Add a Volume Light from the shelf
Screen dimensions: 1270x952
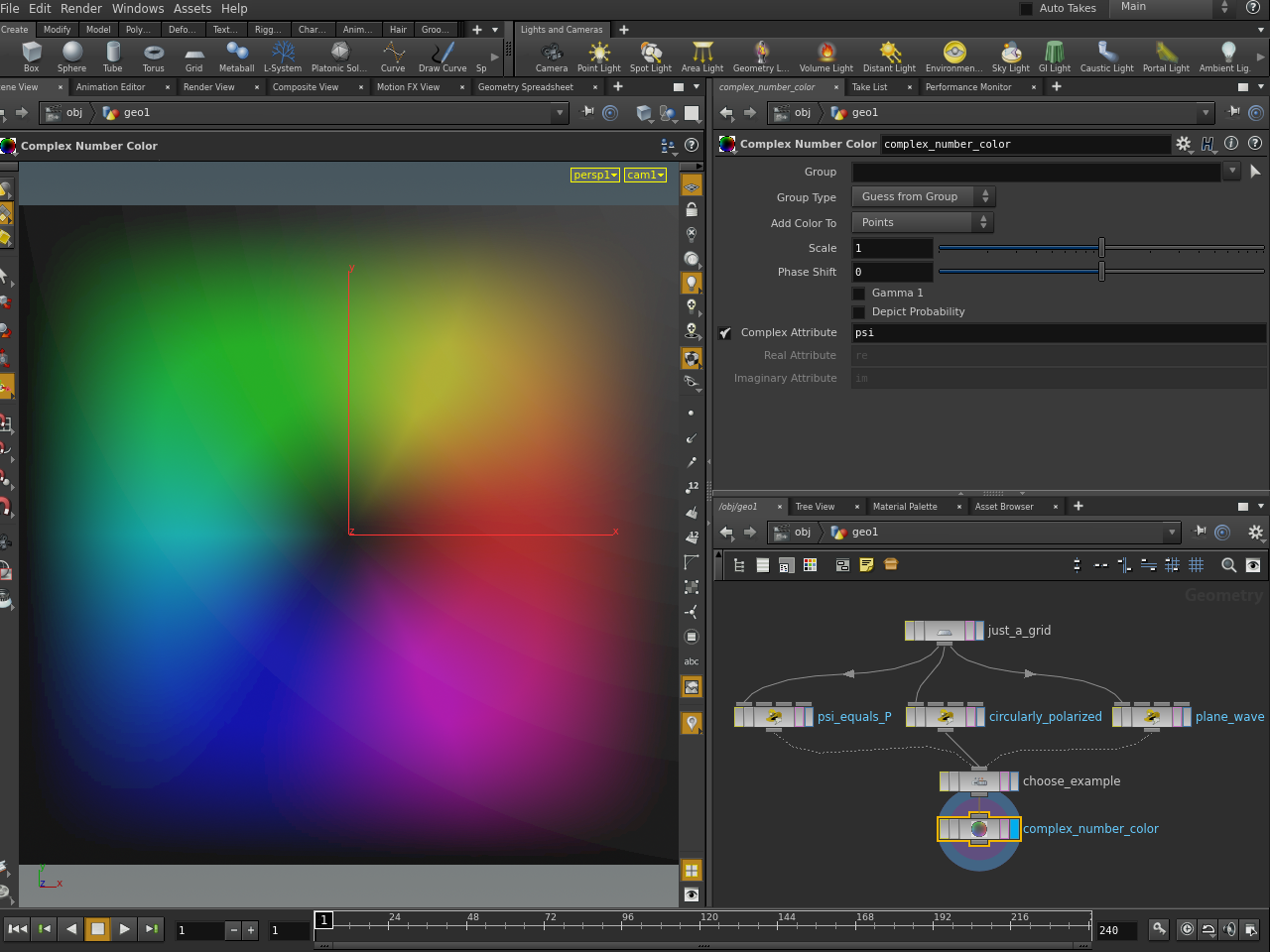pos(826,57)
